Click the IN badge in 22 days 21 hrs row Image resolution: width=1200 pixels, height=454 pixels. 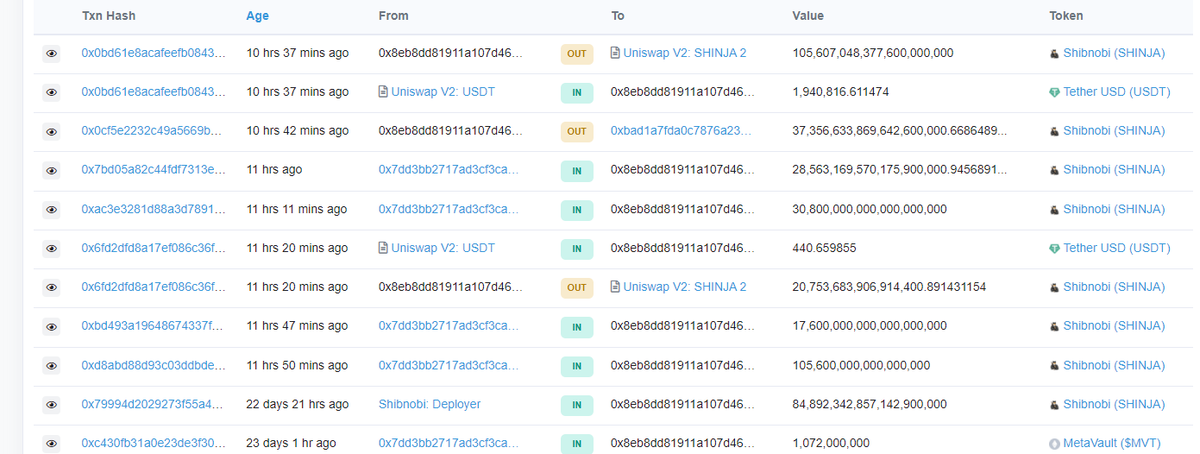(577, 404)
